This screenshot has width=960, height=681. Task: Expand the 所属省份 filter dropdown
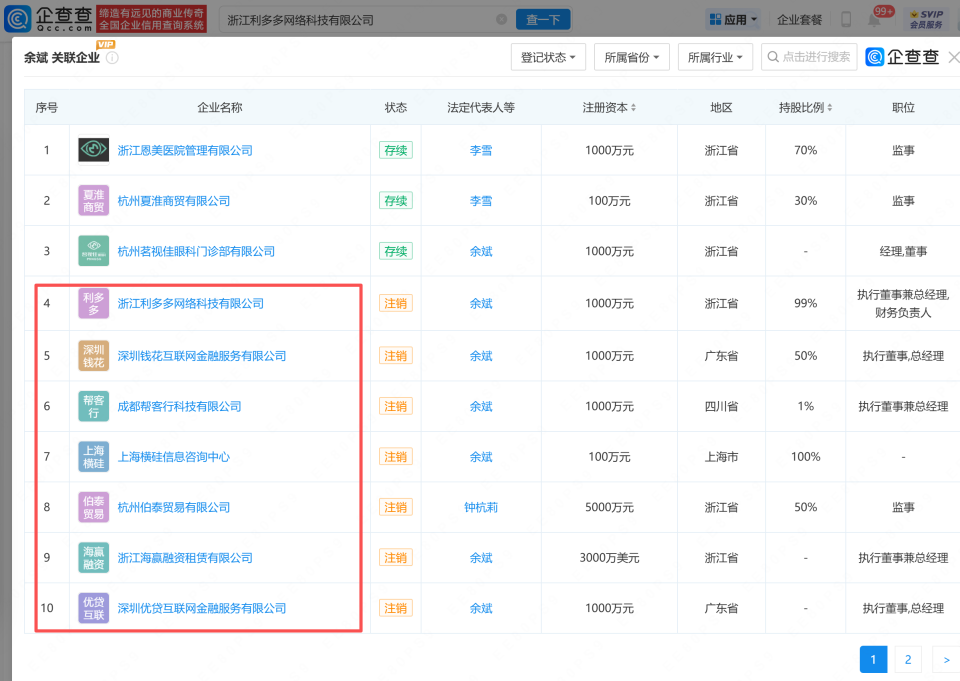click(x=631, y=57)
